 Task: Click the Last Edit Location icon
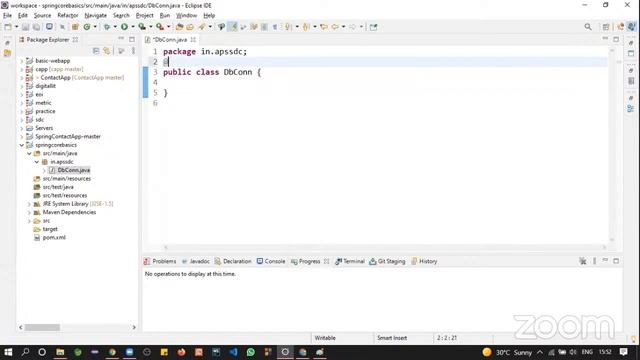pos(324,27)
